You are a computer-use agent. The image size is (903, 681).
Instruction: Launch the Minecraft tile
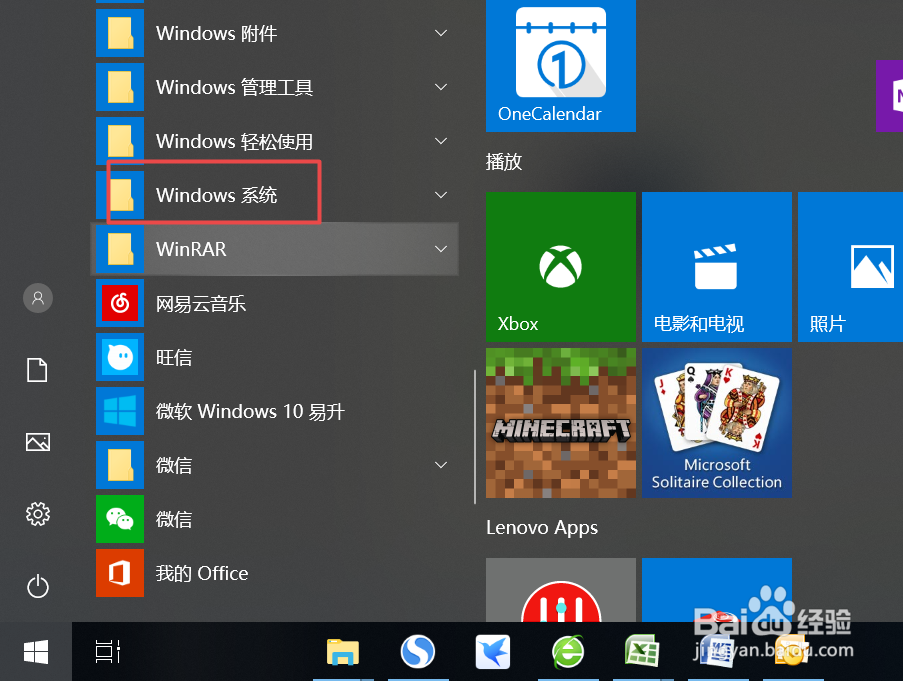click(x=561, y=423)
